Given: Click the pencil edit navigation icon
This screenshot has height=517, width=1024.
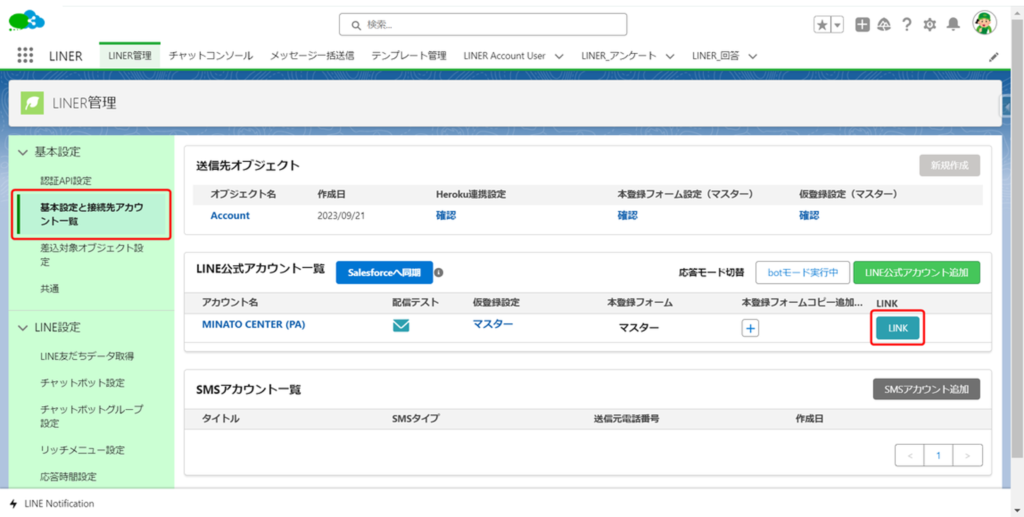Looking at the screenshot, I should [993, 57].
